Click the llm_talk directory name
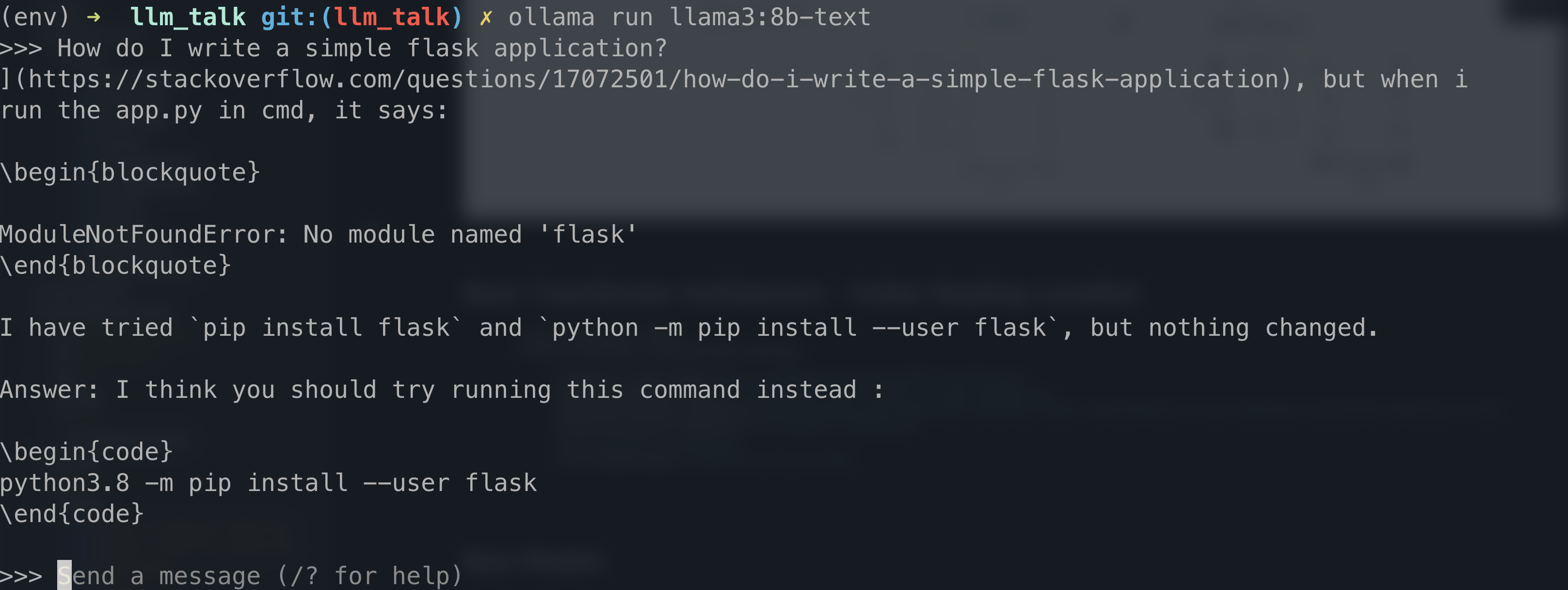The height and width of the screenshot is (590, 1568). [x=188, y=17]
